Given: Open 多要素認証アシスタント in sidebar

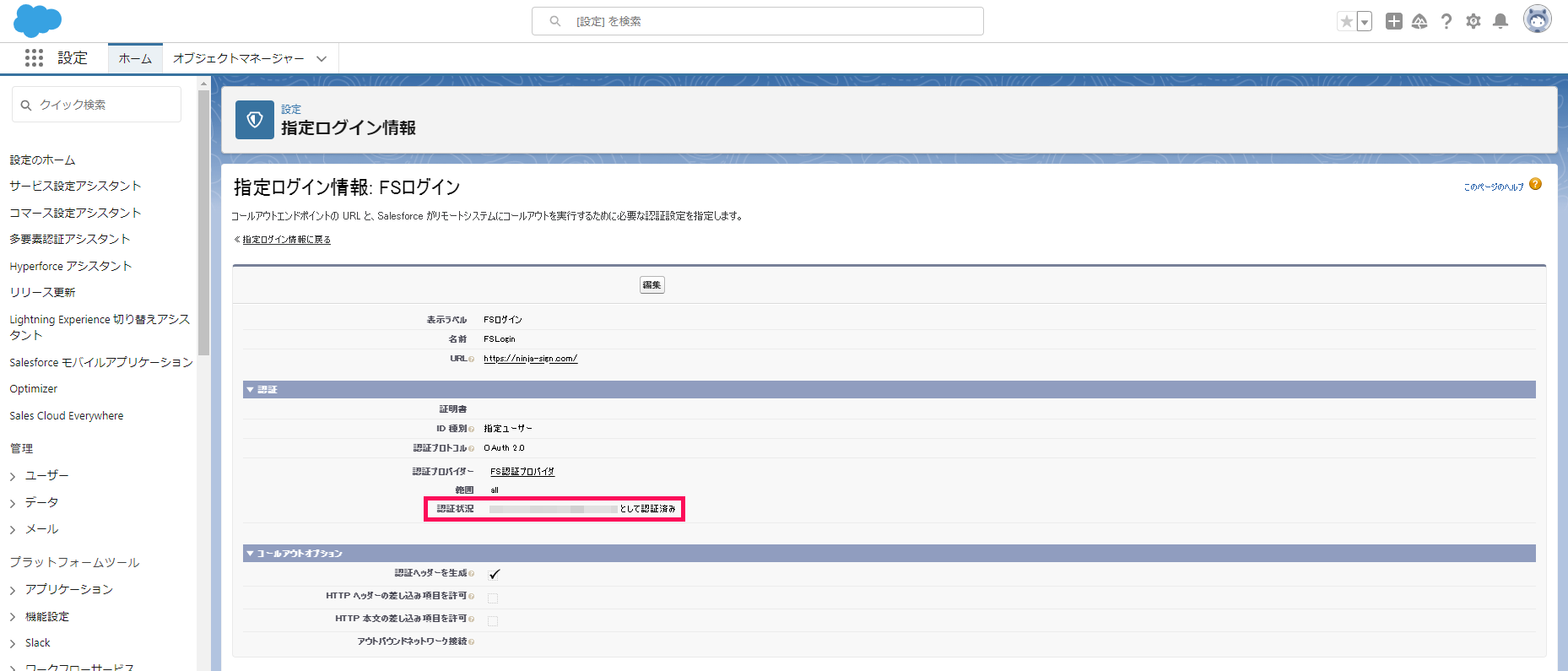Looking at the screenshot, I should click(x=70, y=239).
